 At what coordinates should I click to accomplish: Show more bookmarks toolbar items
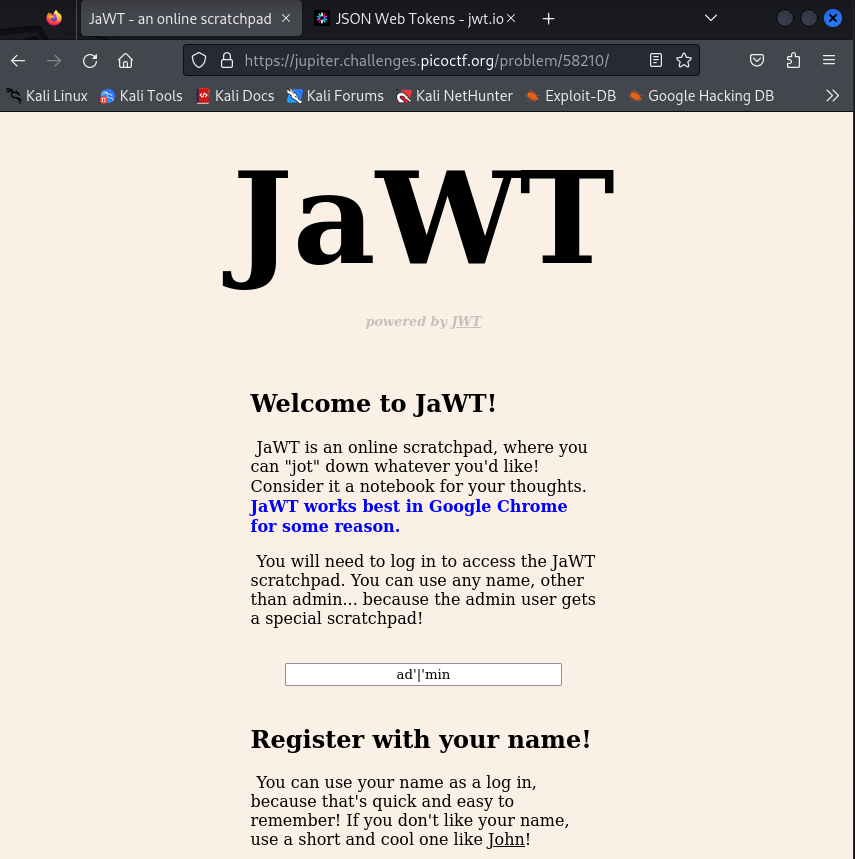tap(833, 96)
